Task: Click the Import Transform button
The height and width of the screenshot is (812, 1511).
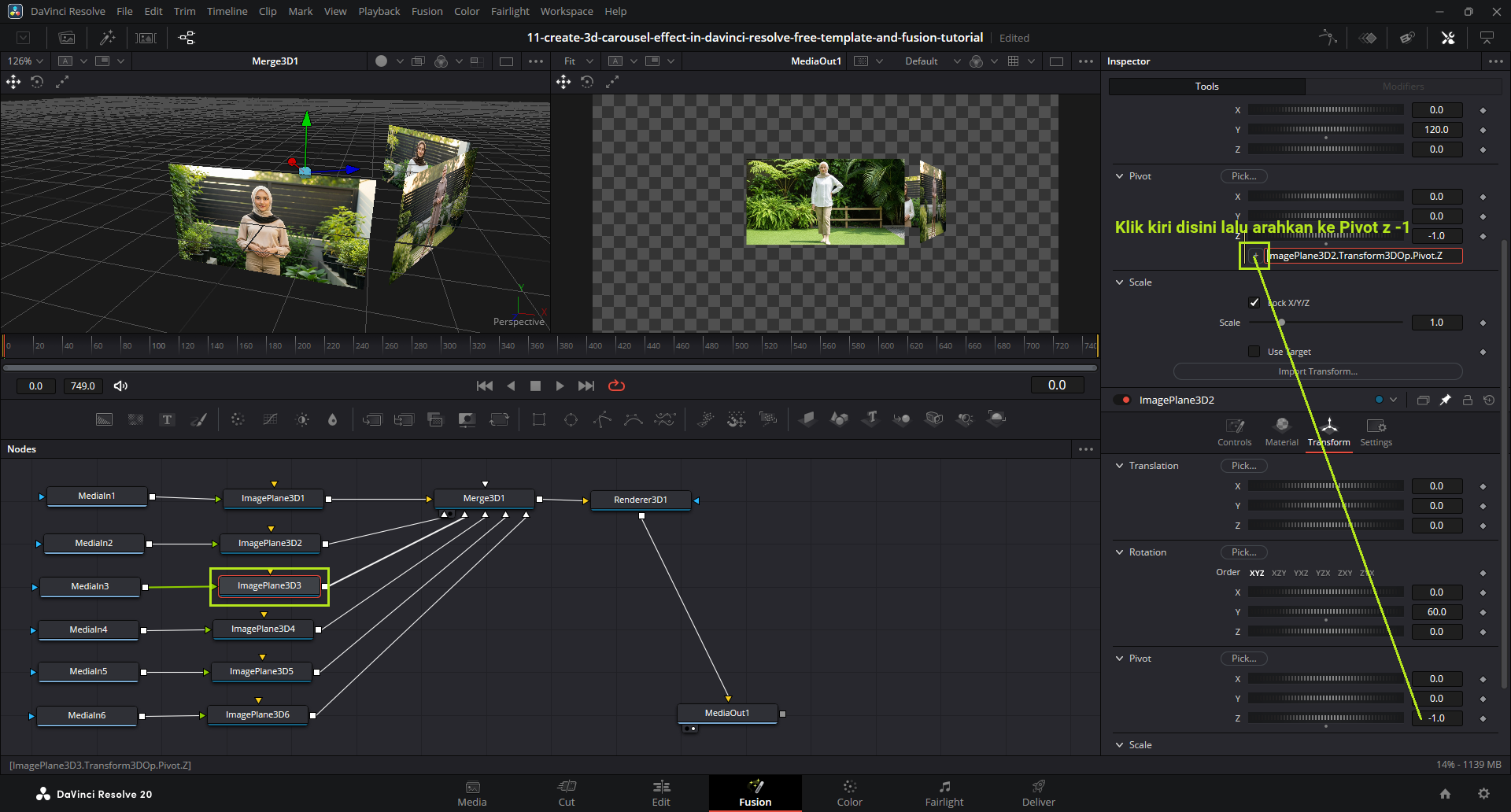Action: (x=1317, y=371)
